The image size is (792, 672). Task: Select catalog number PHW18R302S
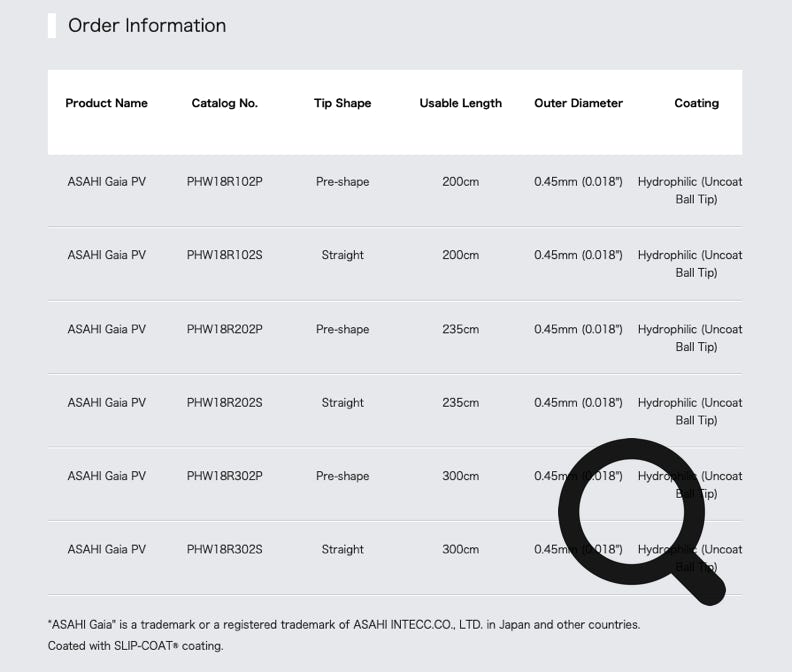(x=225, y=549)
